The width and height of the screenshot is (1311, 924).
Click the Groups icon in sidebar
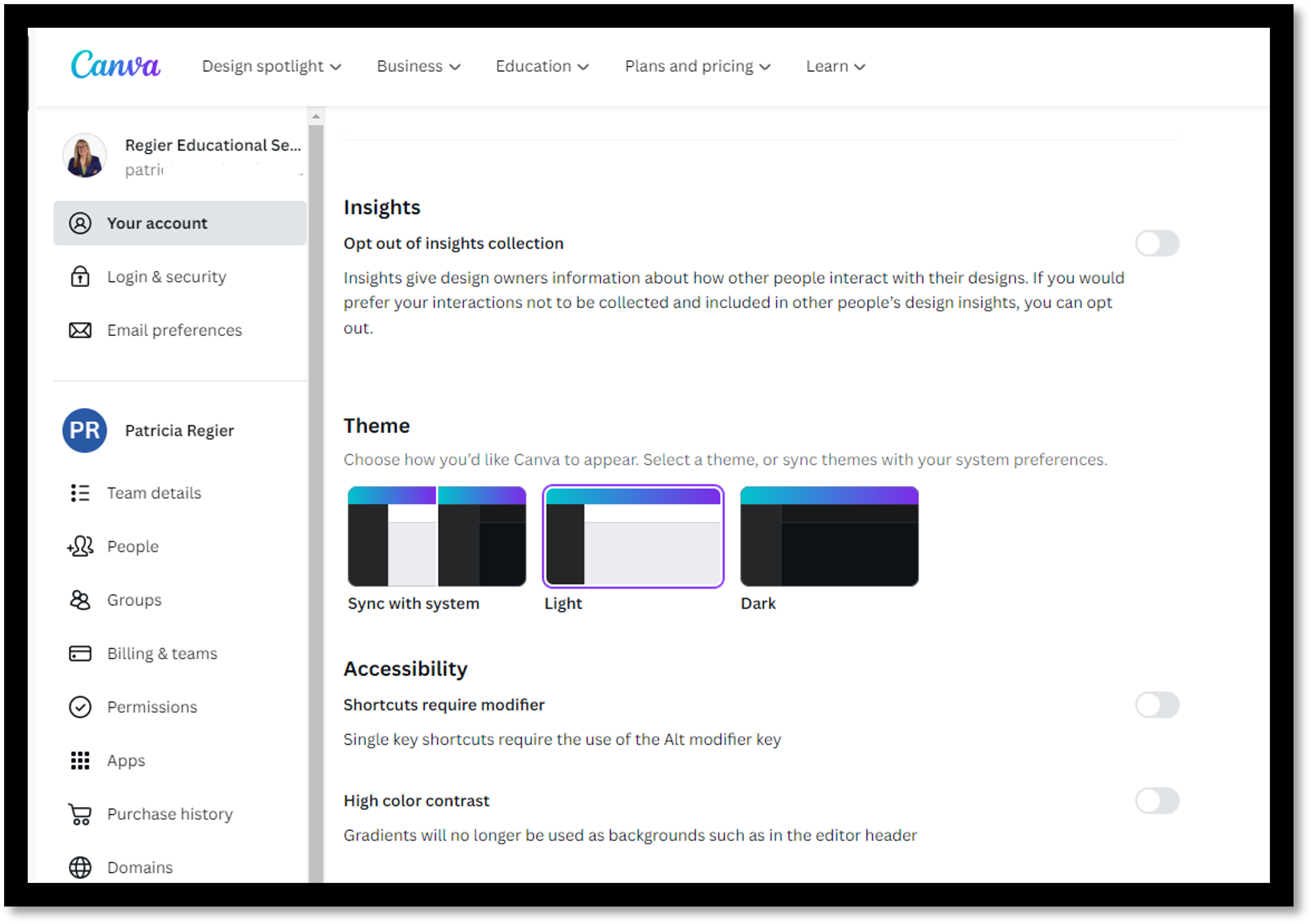pyautogui.click(x=80, y=600)
